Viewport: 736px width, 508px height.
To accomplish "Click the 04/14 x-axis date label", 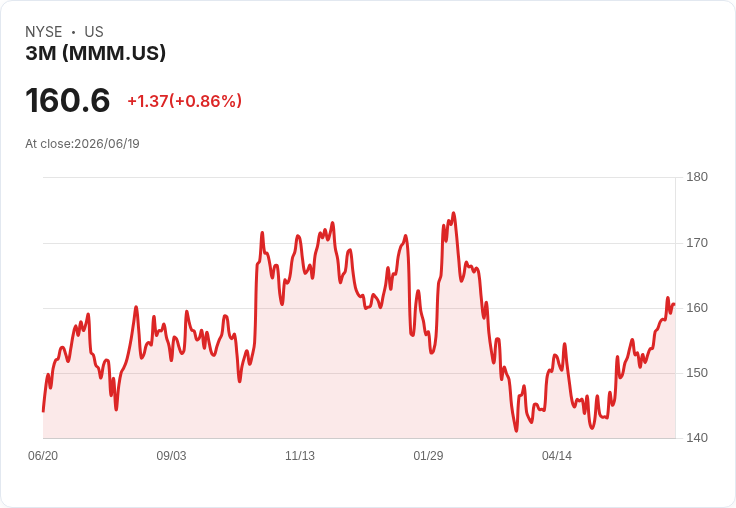I will tap(557, 455).
